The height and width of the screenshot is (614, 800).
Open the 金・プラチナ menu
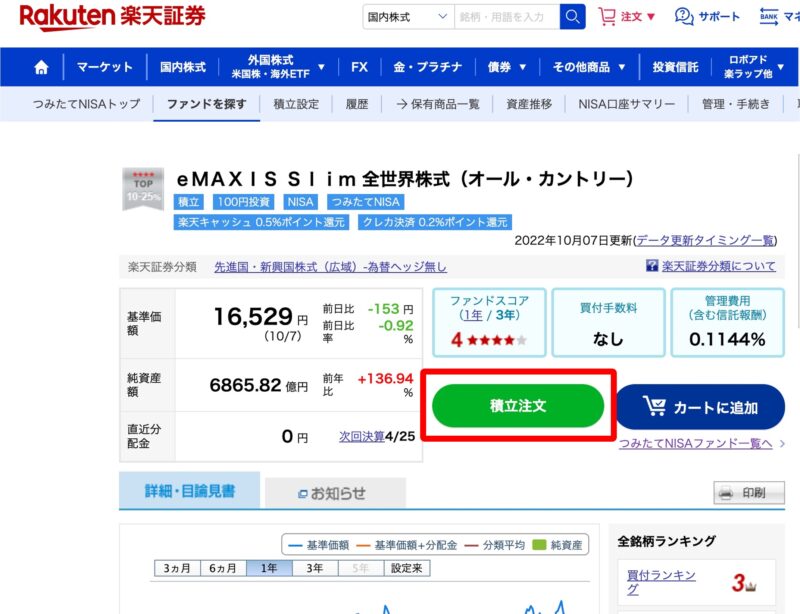click(428, 67)
